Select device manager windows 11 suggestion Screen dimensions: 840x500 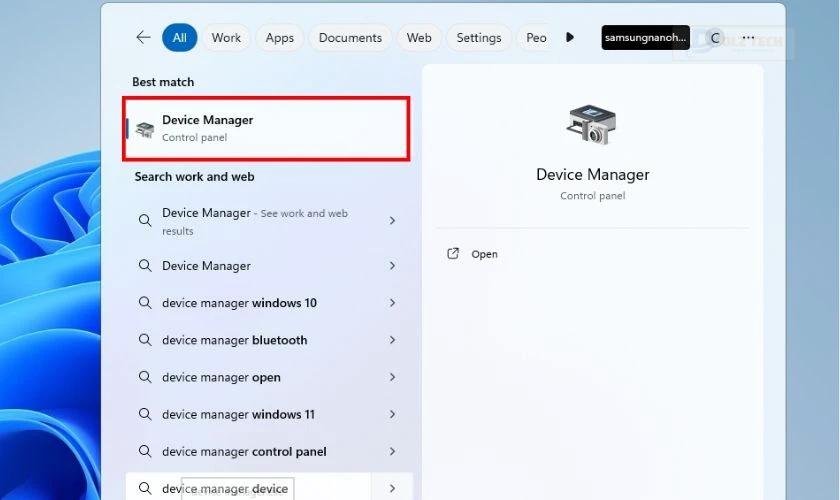coord(238,414)
